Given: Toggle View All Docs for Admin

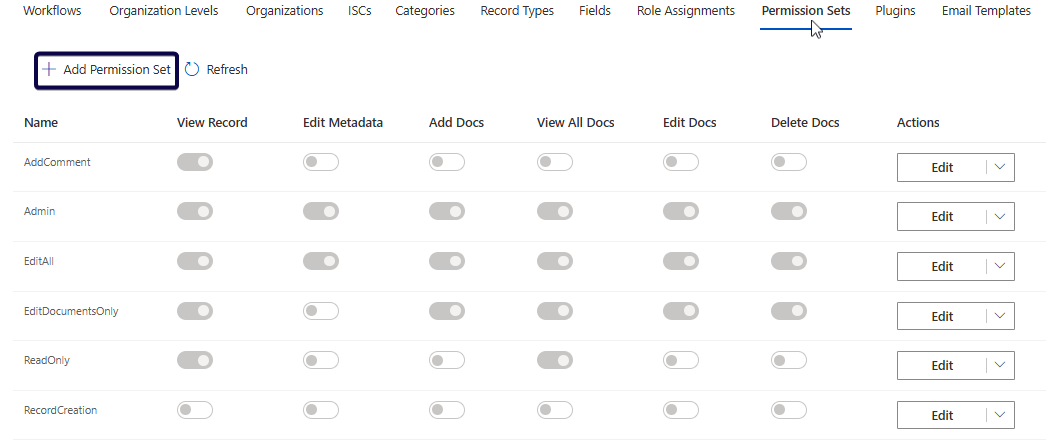Looking at the screenshot, I should (x=555, y=211).
